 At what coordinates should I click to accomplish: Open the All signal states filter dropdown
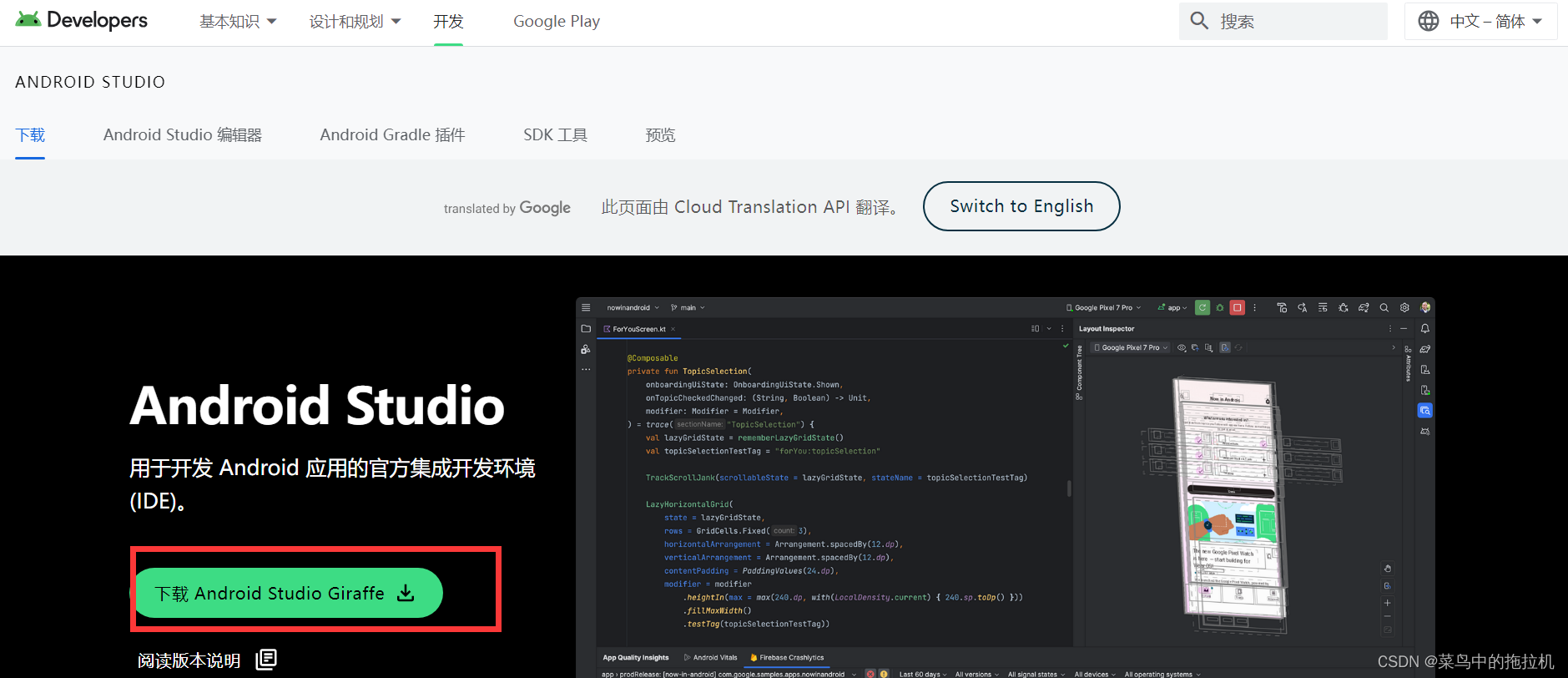[x=1036, y=674]
